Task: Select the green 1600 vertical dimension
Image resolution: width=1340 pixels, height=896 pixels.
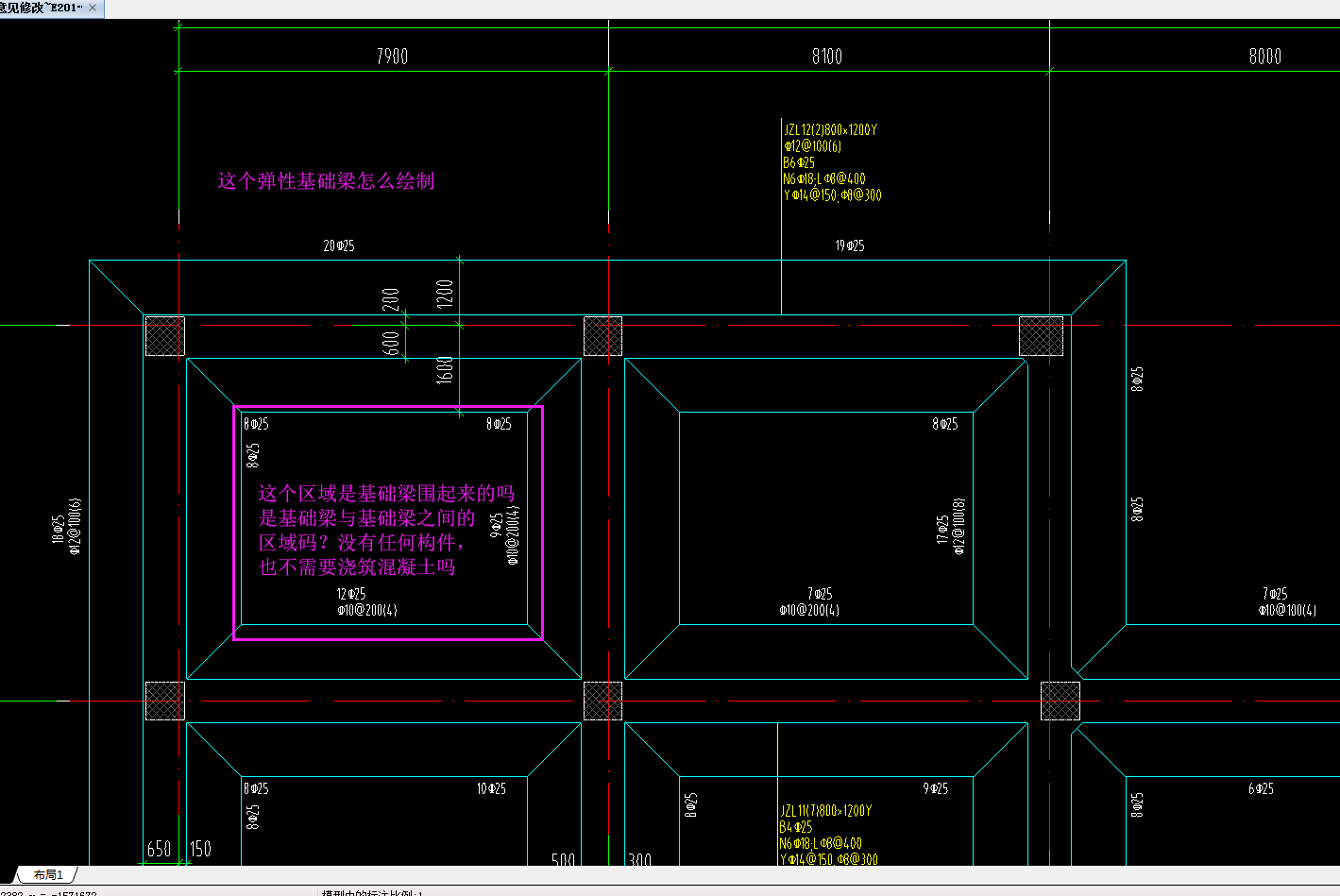Action: click(x=445, y=369)
